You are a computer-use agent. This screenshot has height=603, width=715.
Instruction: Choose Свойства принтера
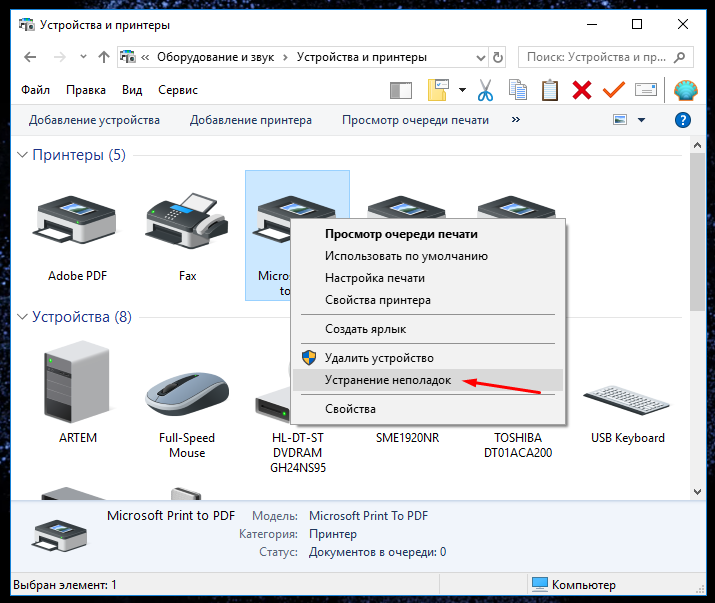pos(428,300)
